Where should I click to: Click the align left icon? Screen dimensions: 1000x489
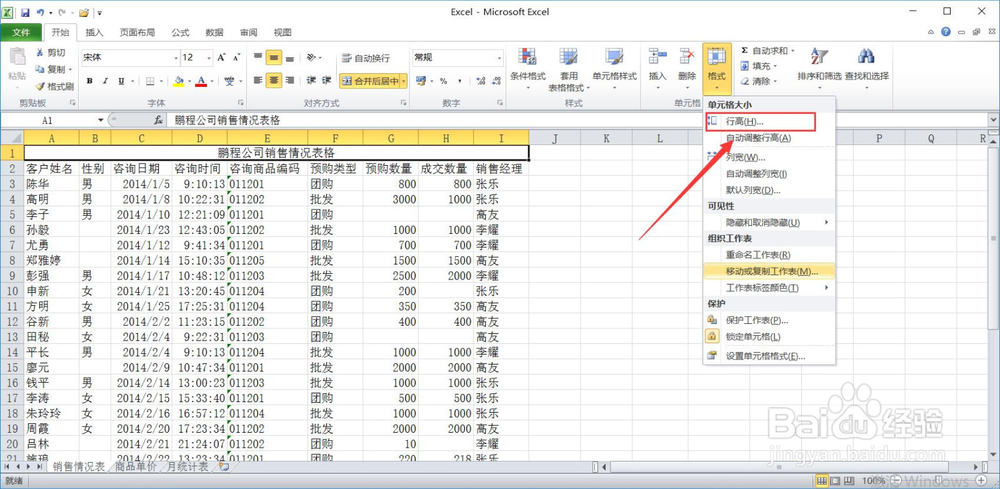(x=258, y=80)
